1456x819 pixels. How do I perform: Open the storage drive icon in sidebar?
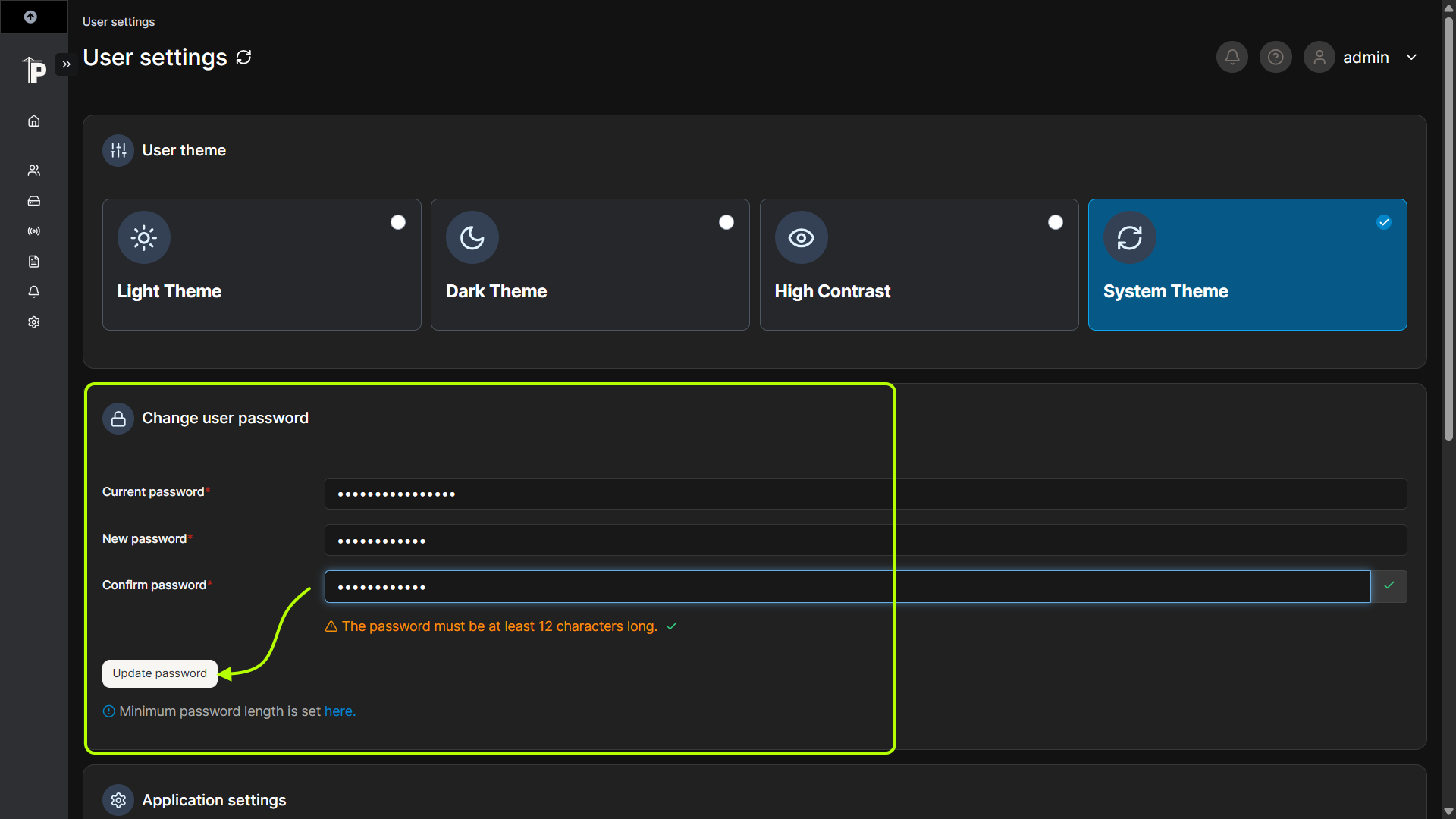(x=34, y=201)
